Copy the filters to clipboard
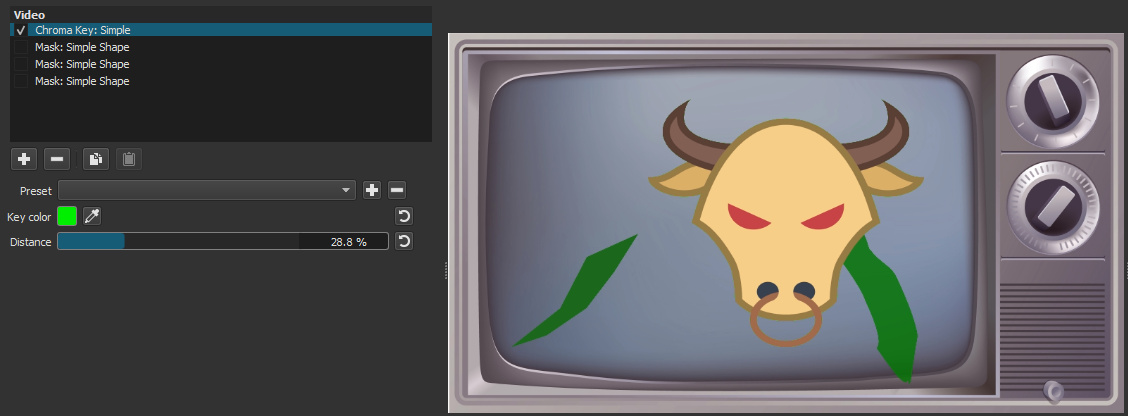 coord(96,158)
